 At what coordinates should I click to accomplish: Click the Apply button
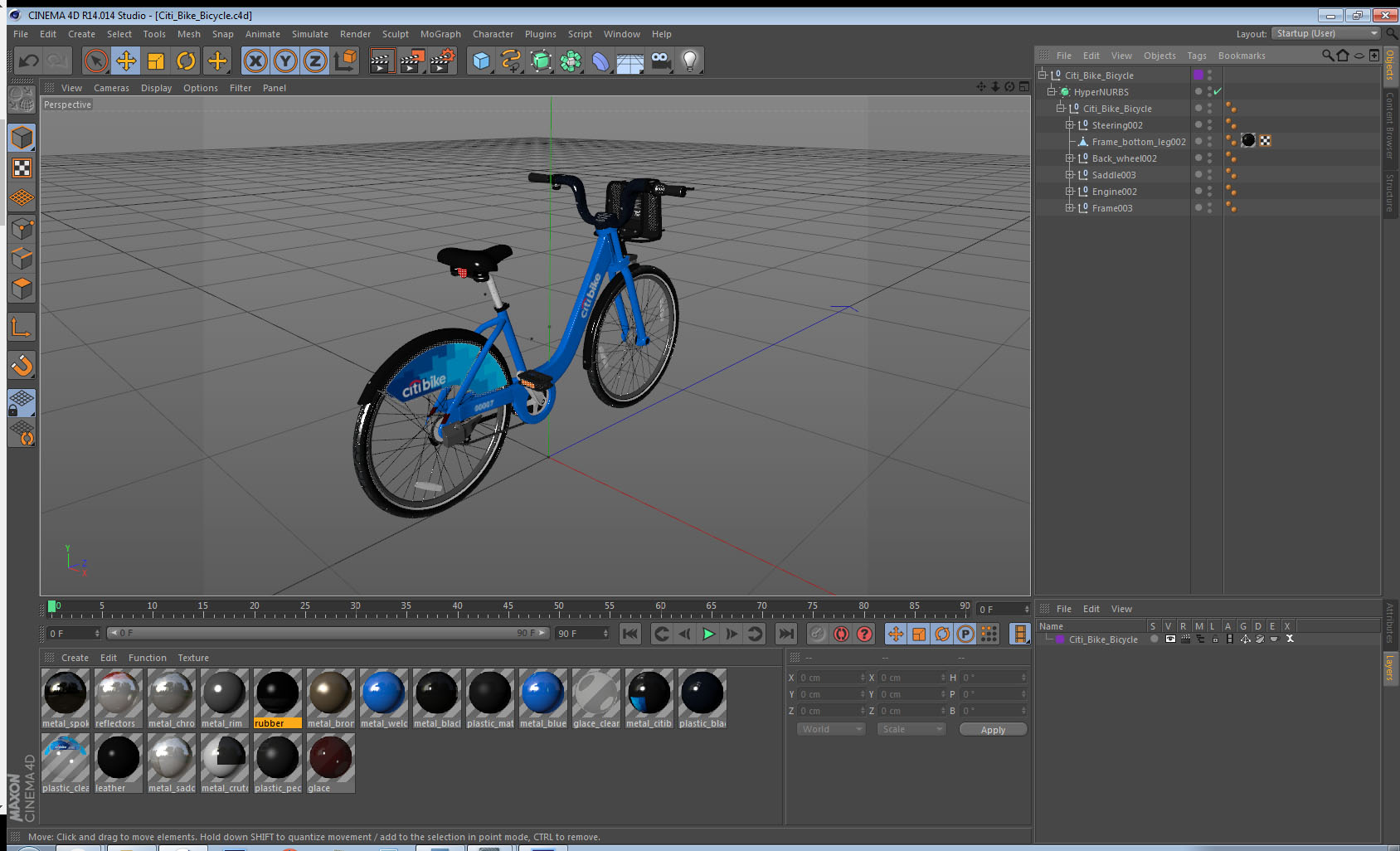pos(993,730)
